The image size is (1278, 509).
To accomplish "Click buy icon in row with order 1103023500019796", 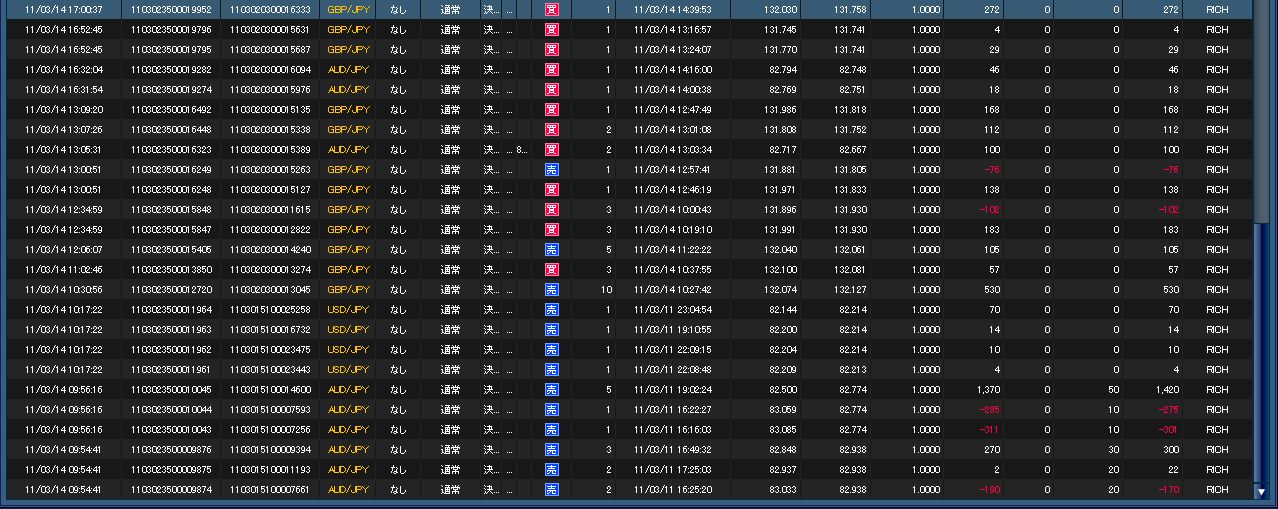I will point(551,30).
